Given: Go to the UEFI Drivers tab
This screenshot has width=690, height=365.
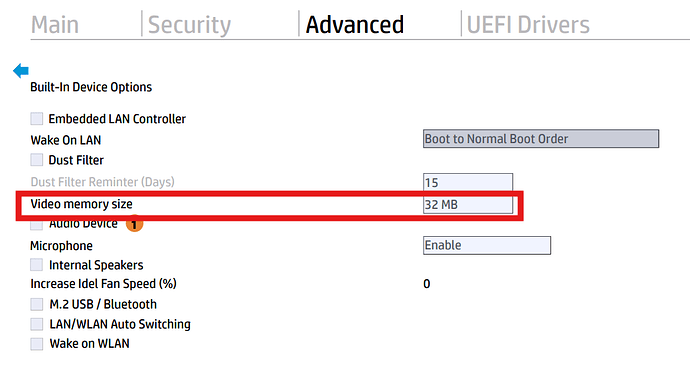Looking at the screenshot, I should click(528, 25).
